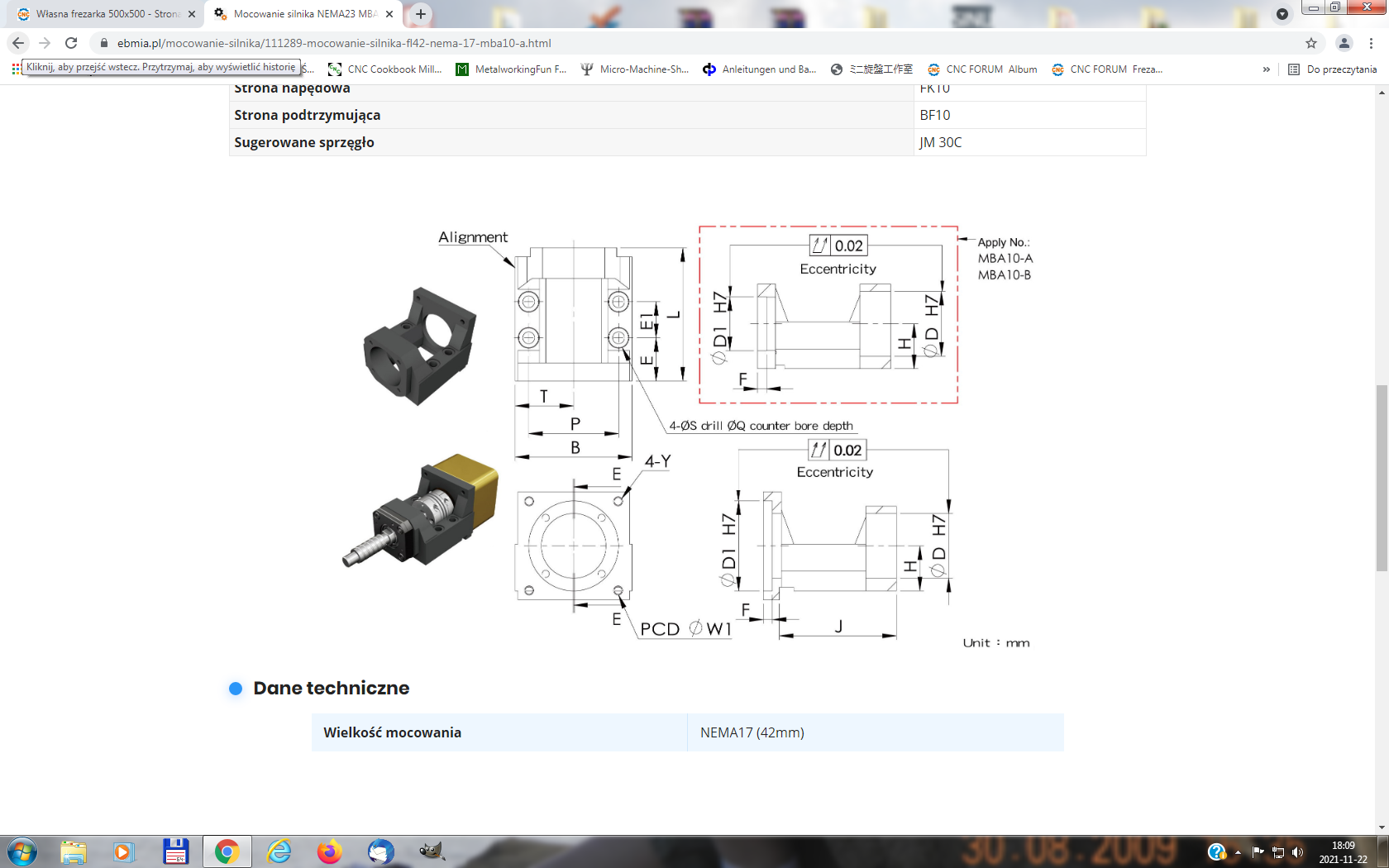Open the CNC Cookbook Mill bookmark
The height and width of the screenshot is (868, 1389).
click(x=385, y=69)
